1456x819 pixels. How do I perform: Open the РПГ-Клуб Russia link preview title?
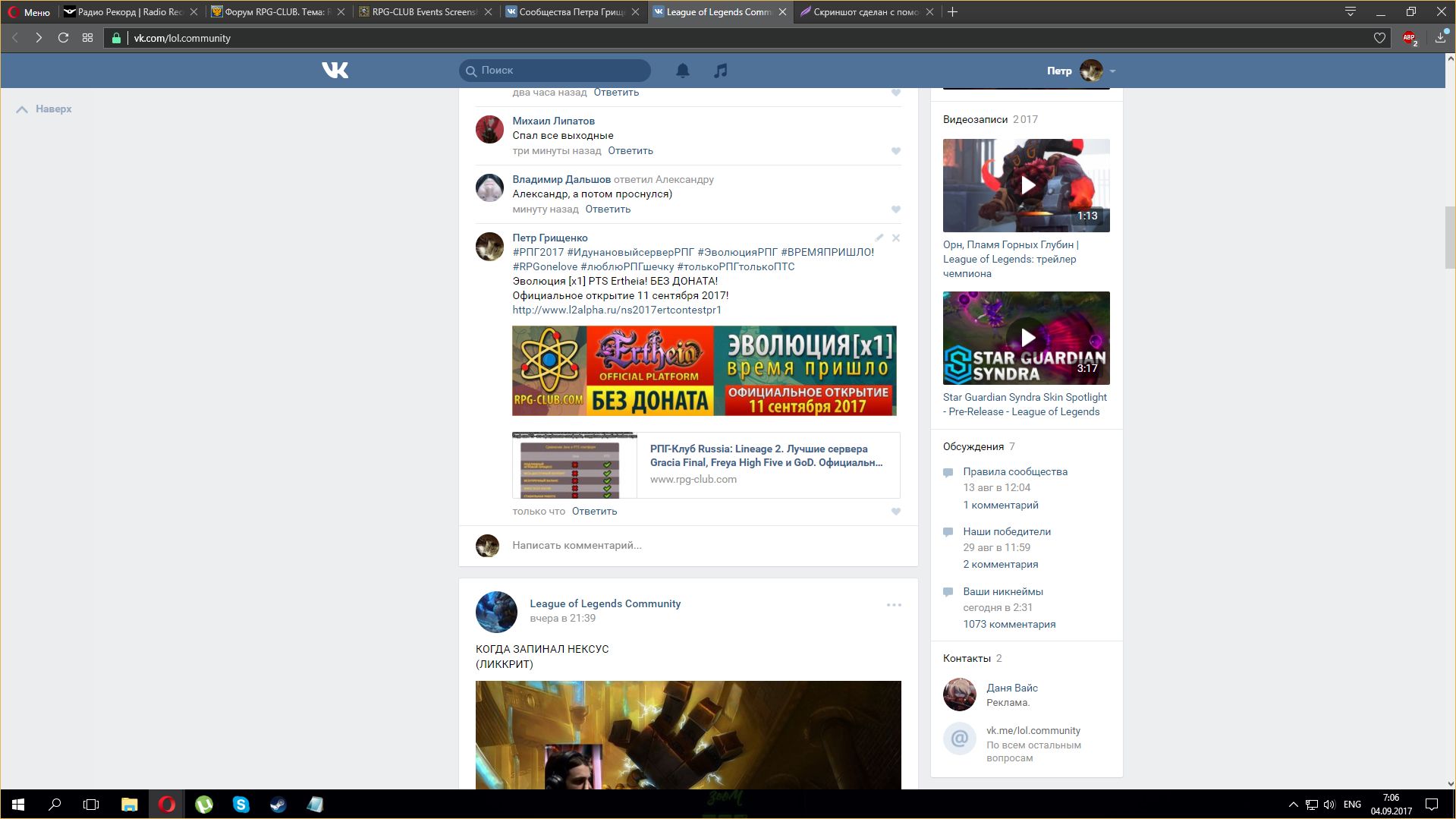(x=766, y=455)
